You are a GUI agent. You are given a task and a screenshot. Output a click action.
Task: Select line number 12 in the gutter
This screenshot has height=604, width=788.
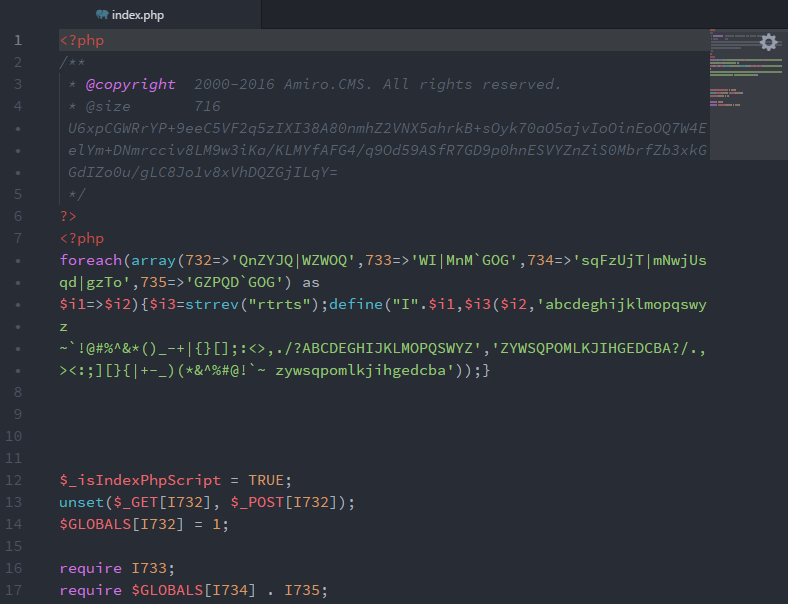click(x=14, y=479)
